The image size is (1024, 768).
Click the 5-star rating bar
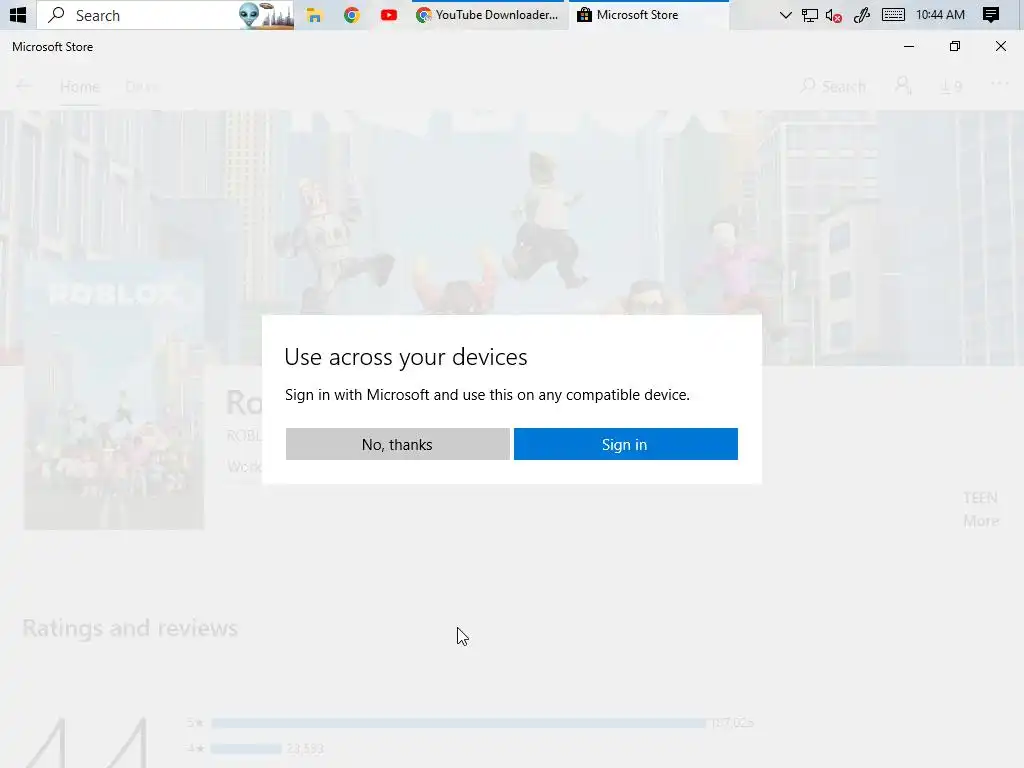[458, 723]
